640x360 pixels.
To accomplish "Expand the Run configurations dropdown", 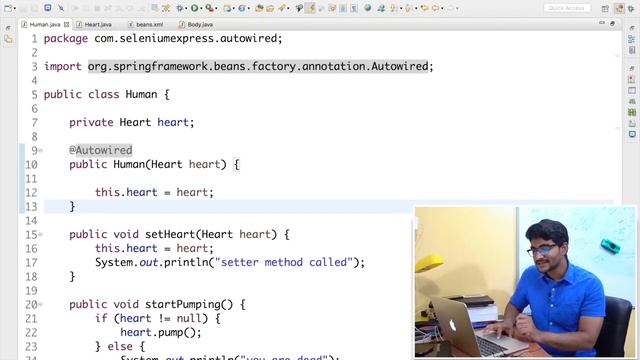I will pos(201,8).
